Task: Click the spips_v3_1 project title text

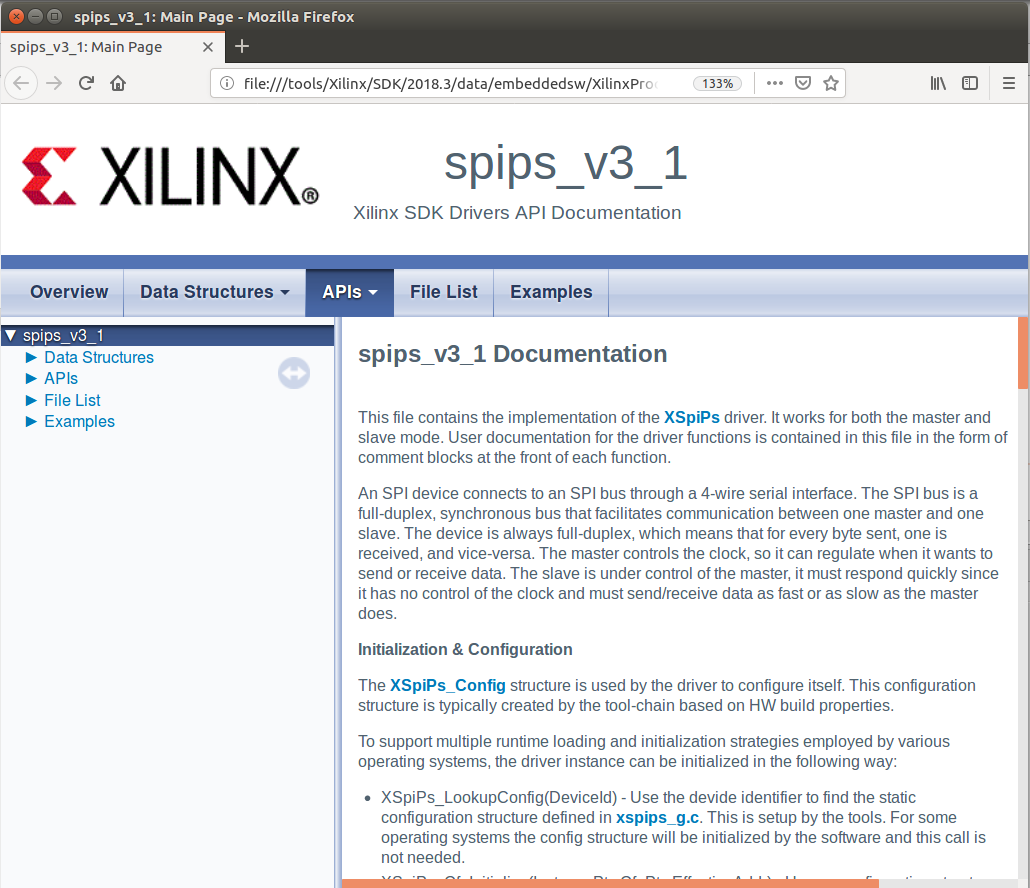Action: click(x=566, y=164)
